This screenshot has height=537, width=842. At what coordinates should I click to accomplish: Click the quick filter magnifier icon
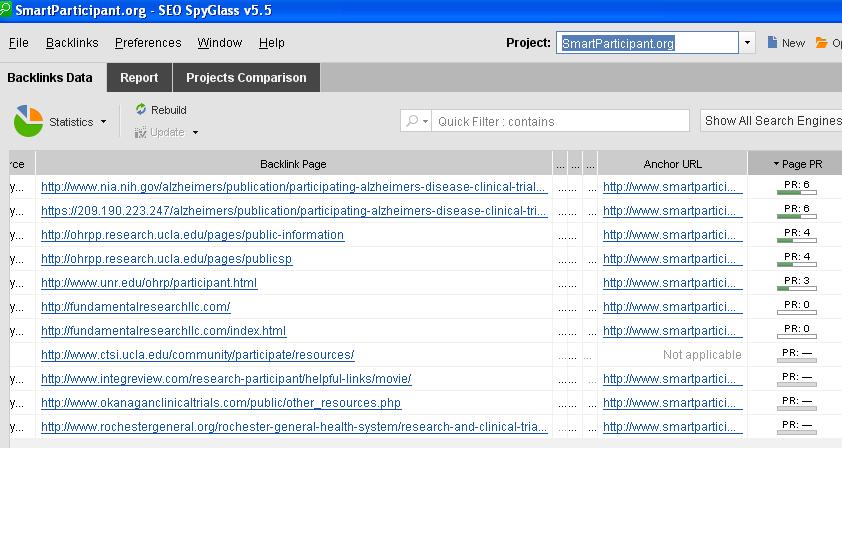coord(412,121)
